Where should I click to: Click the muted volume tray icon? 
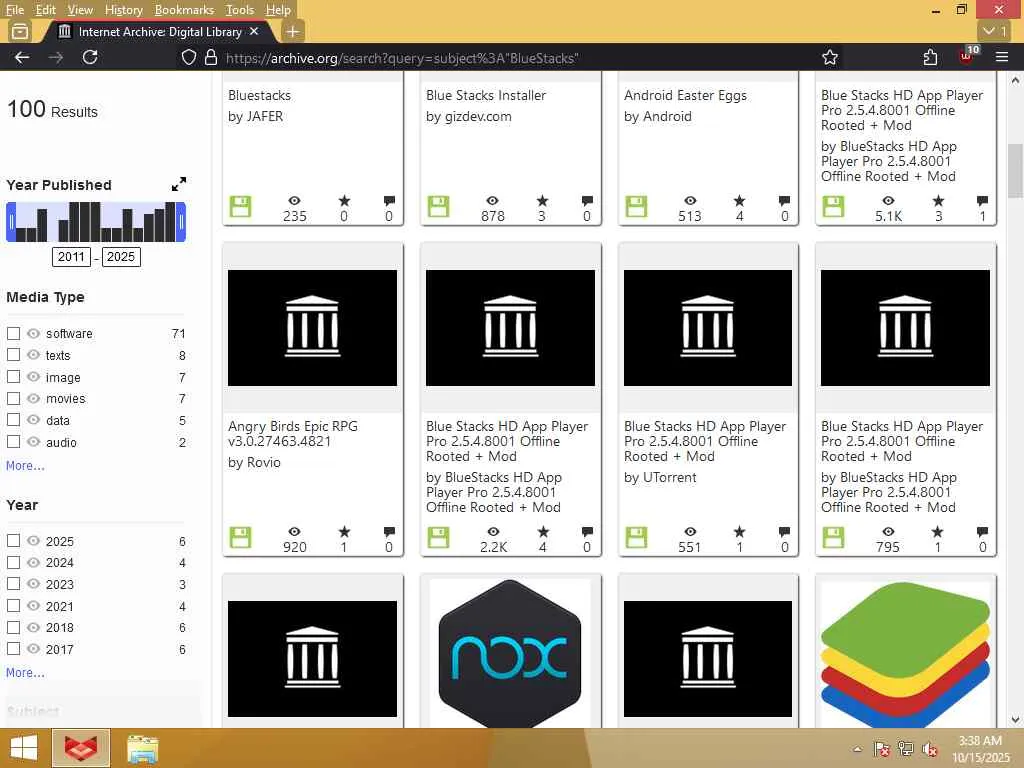(929, 749)
